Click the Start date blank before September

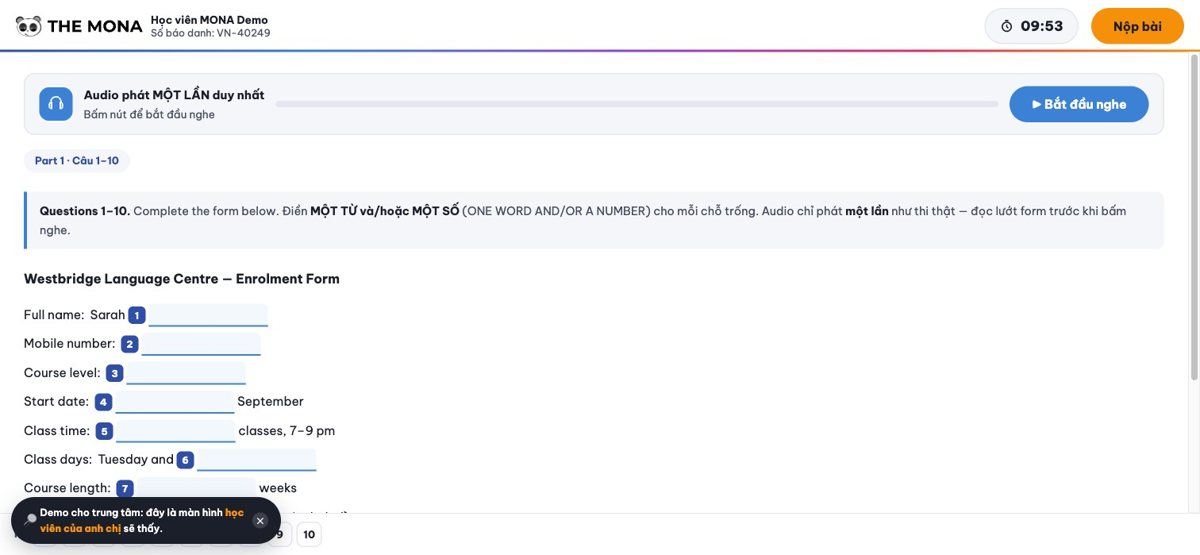coord(175,402)
